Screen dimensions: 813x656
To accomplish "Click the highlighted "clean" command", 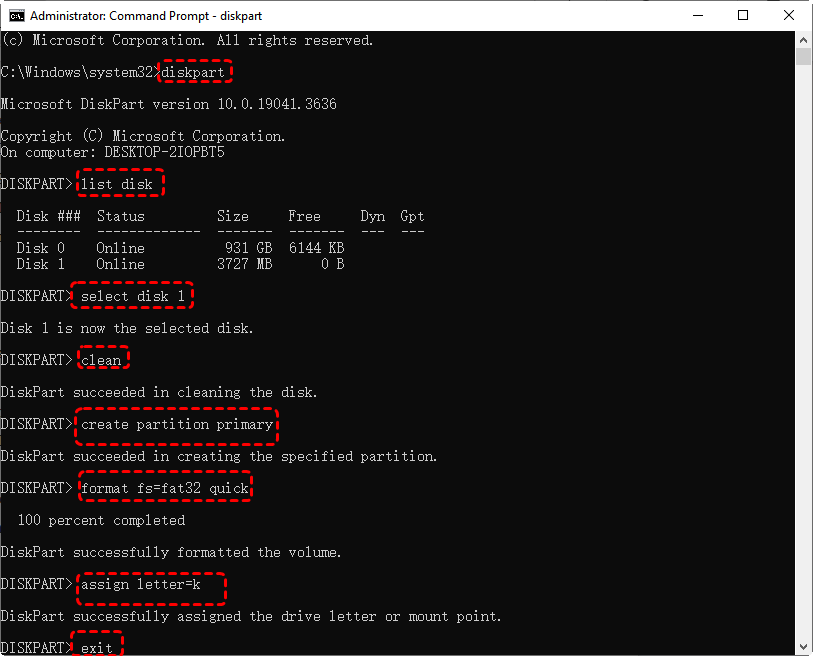I will tap(101, 360).
